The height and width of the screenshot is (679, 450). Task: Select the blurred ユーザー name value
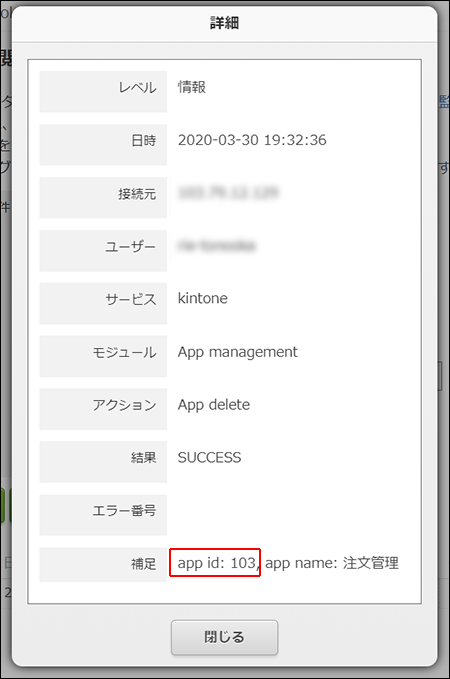point(217,246)
